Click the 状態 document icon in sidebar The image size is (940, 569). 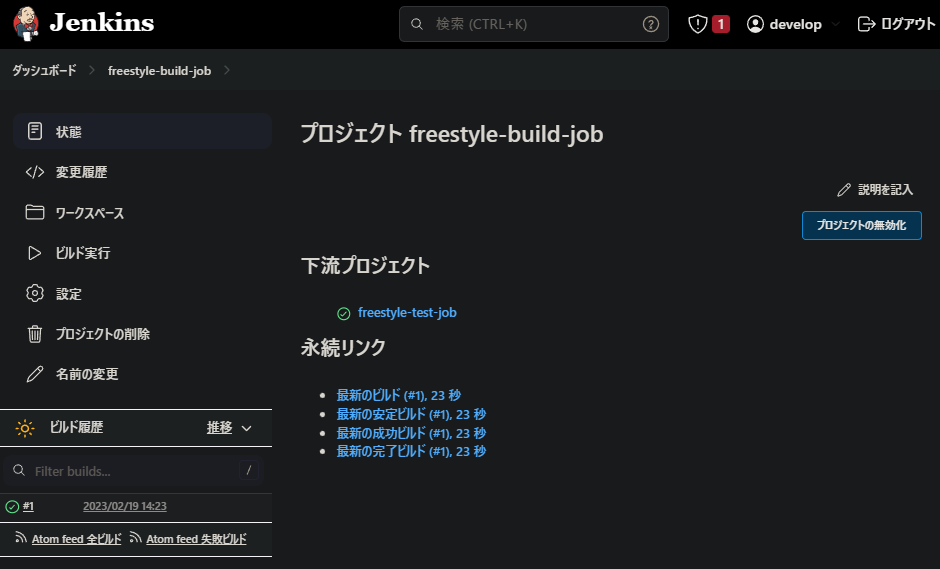pyautogui.click(x=35, y=131)
